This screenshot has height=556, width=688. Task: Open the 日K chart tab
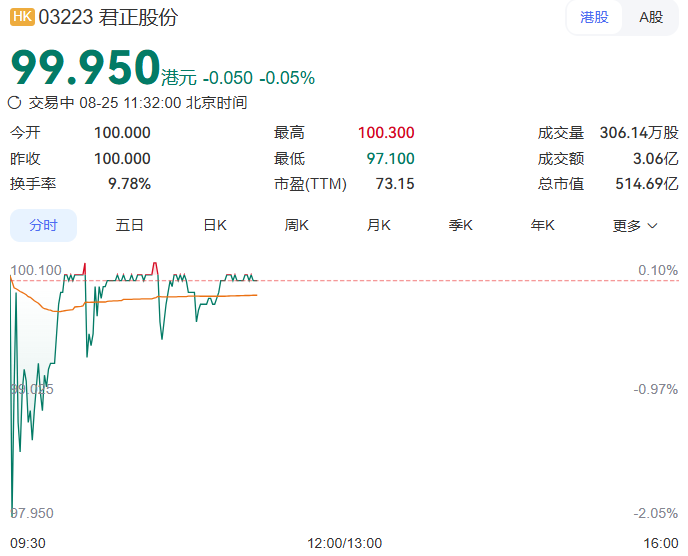click(215, 225)
